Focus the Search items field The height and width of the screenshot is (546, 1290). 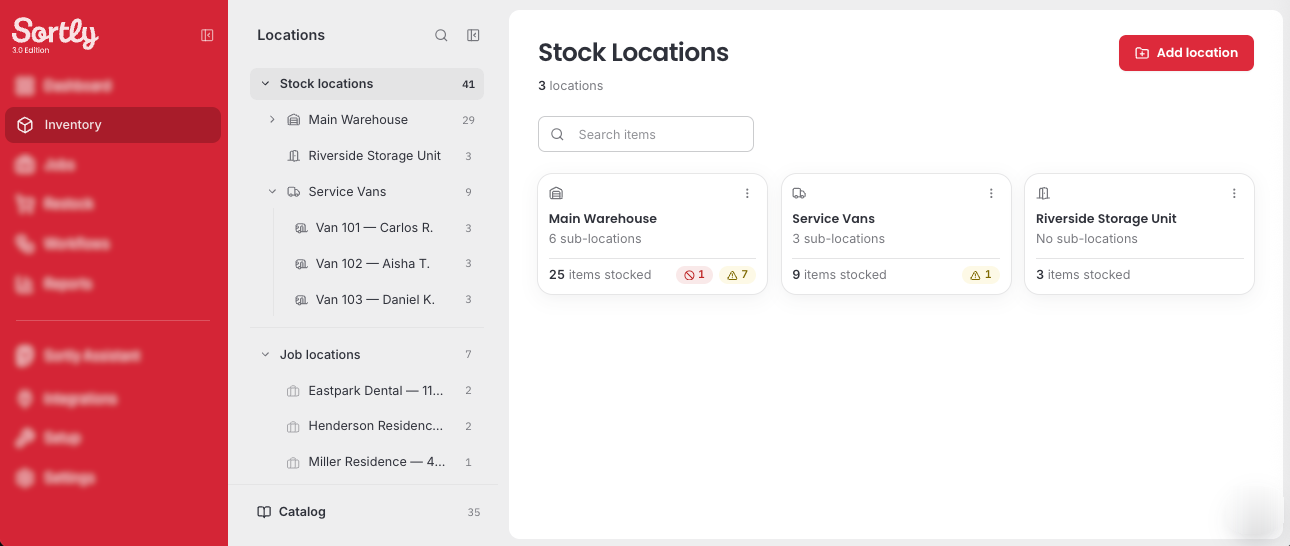click(646, 134)
